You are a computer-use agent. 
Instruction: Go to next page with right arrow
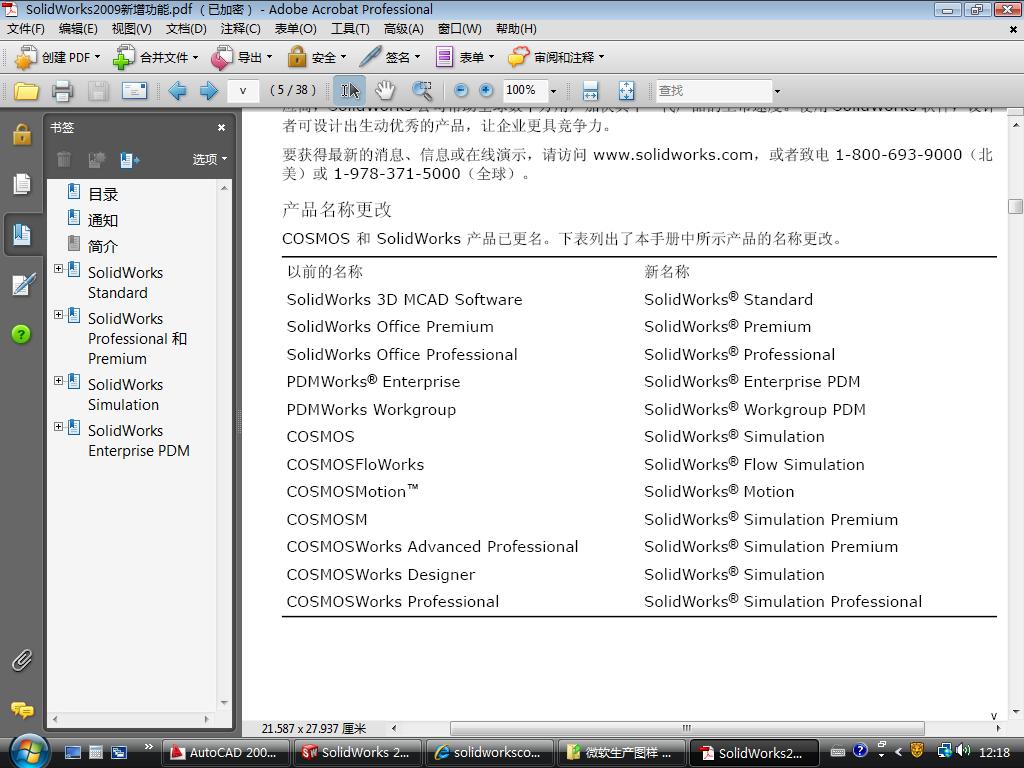pyautogui.click(x=208, y=91)
